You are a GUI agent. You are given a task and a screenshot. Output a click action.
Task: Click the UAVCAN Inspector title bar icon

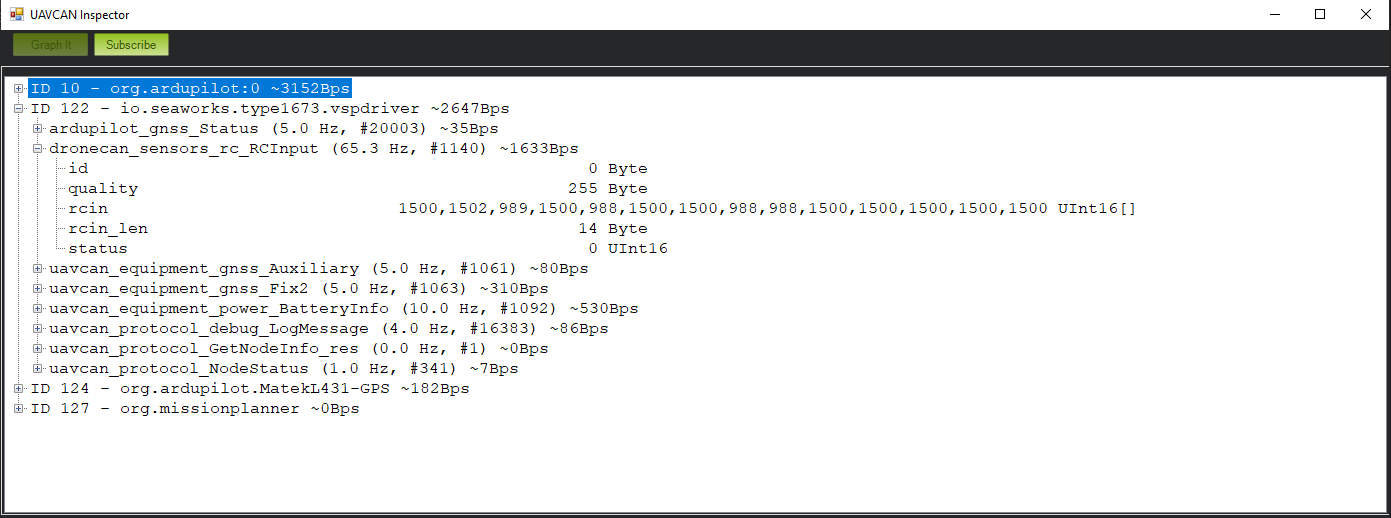[x=16, y=15]
